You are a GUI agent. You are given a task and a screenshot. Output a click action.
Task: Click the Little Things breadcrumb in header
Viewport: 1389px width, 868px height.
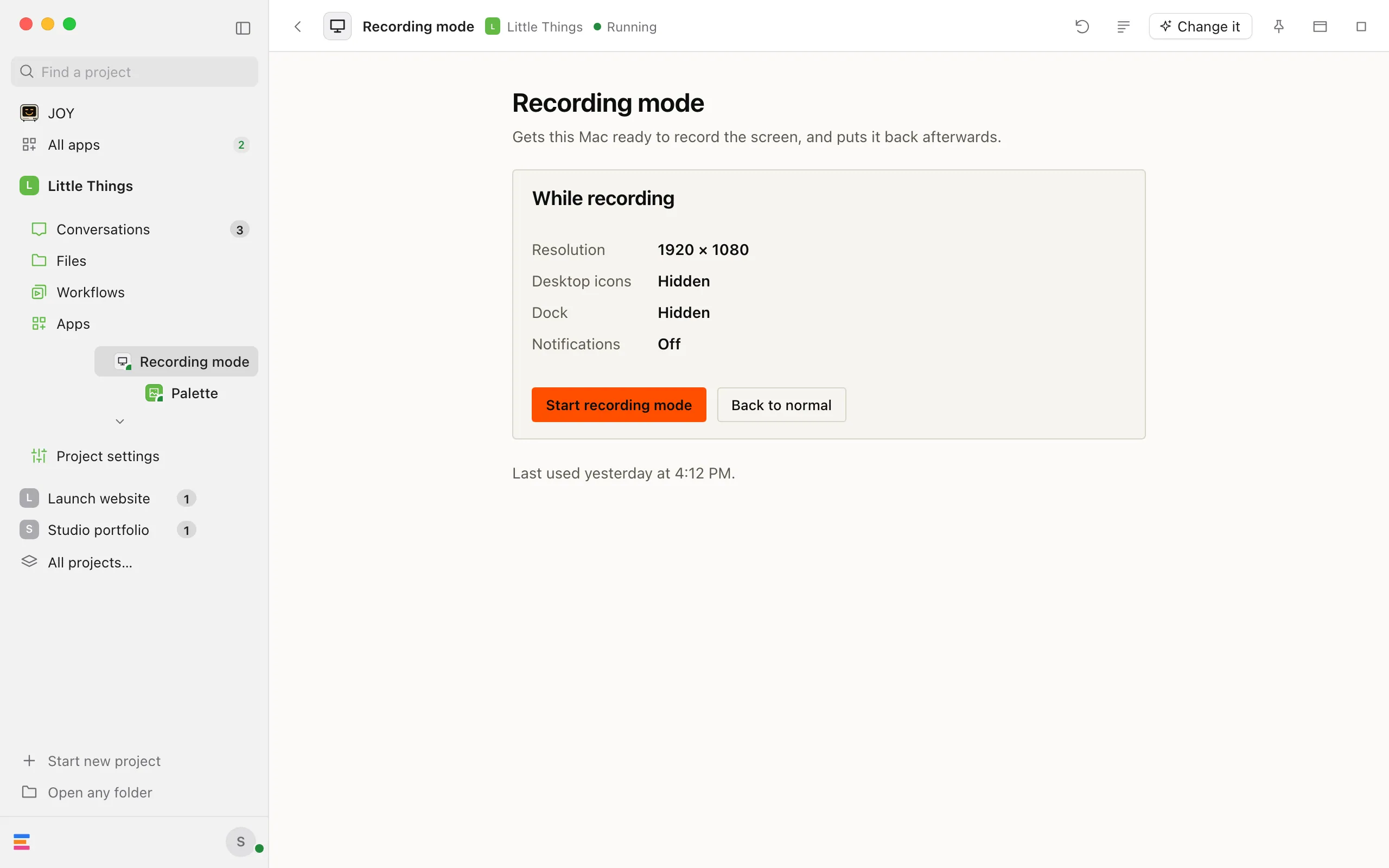point(534,27)
